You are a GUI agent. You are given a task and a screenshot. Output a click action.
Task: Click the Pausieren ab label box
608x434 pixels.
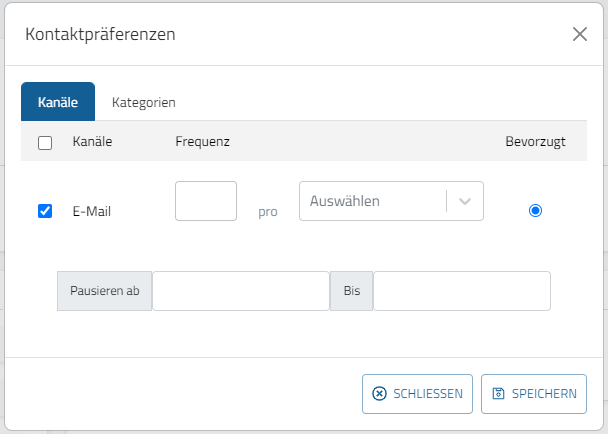click(105, 291)
